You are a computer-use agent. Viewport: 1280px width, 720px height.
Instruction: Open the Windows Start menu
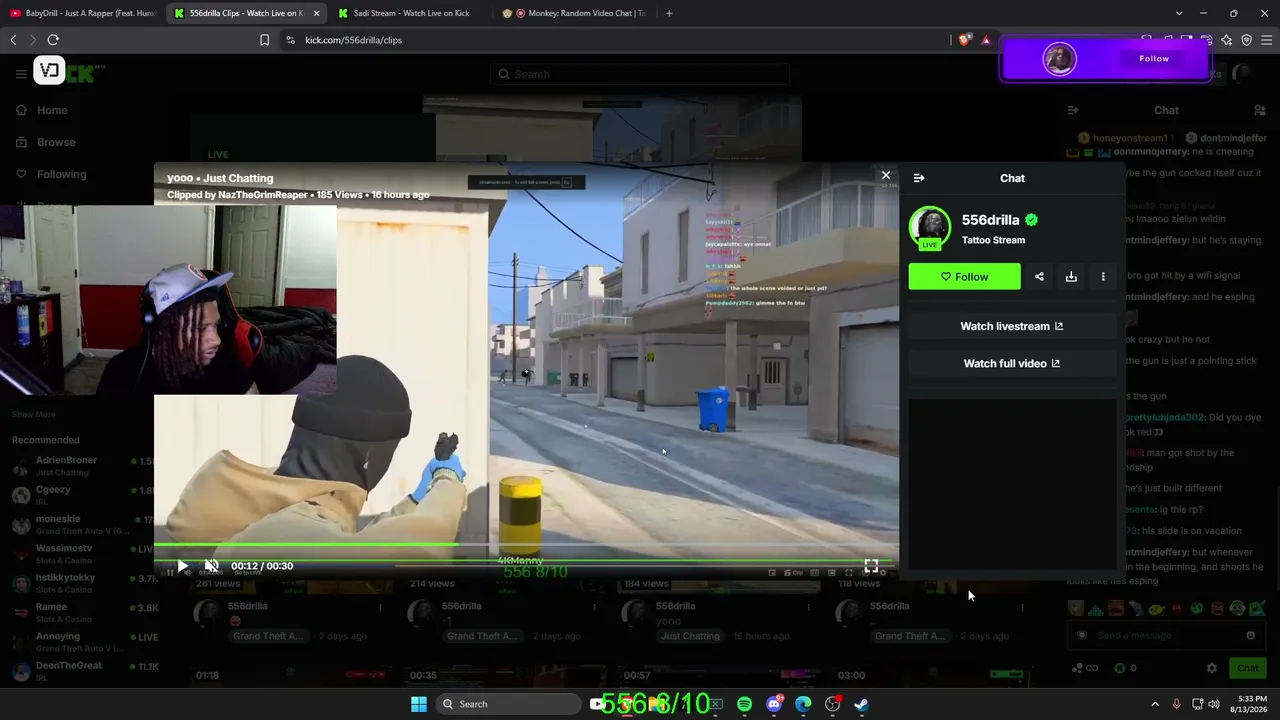coord(419,704)
